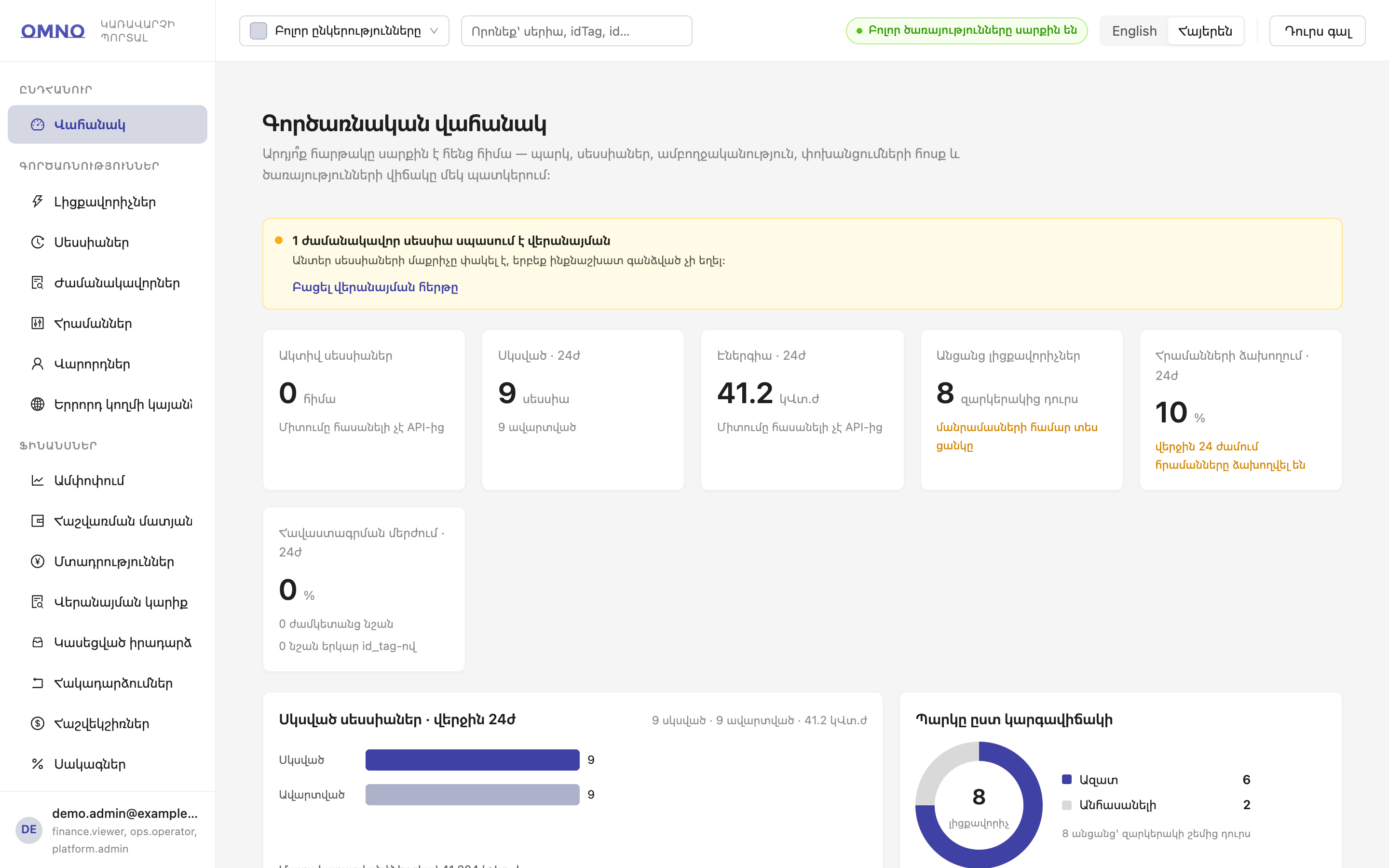Click the Ամփոփում line chart icon
This screenshot has height=868, width=1389.
[37, 480]
